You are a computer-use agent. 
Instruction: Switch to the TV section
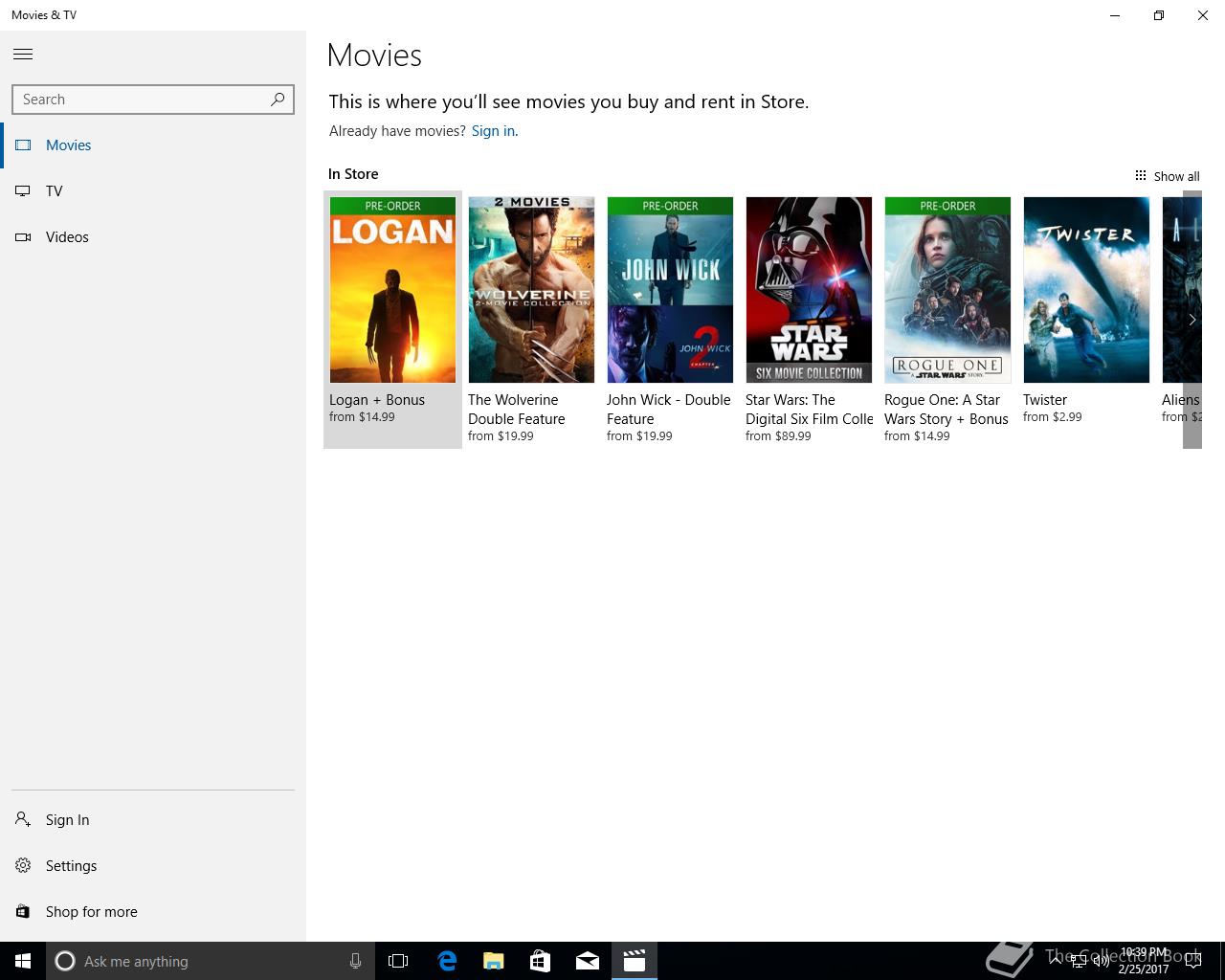click(153, 191)
